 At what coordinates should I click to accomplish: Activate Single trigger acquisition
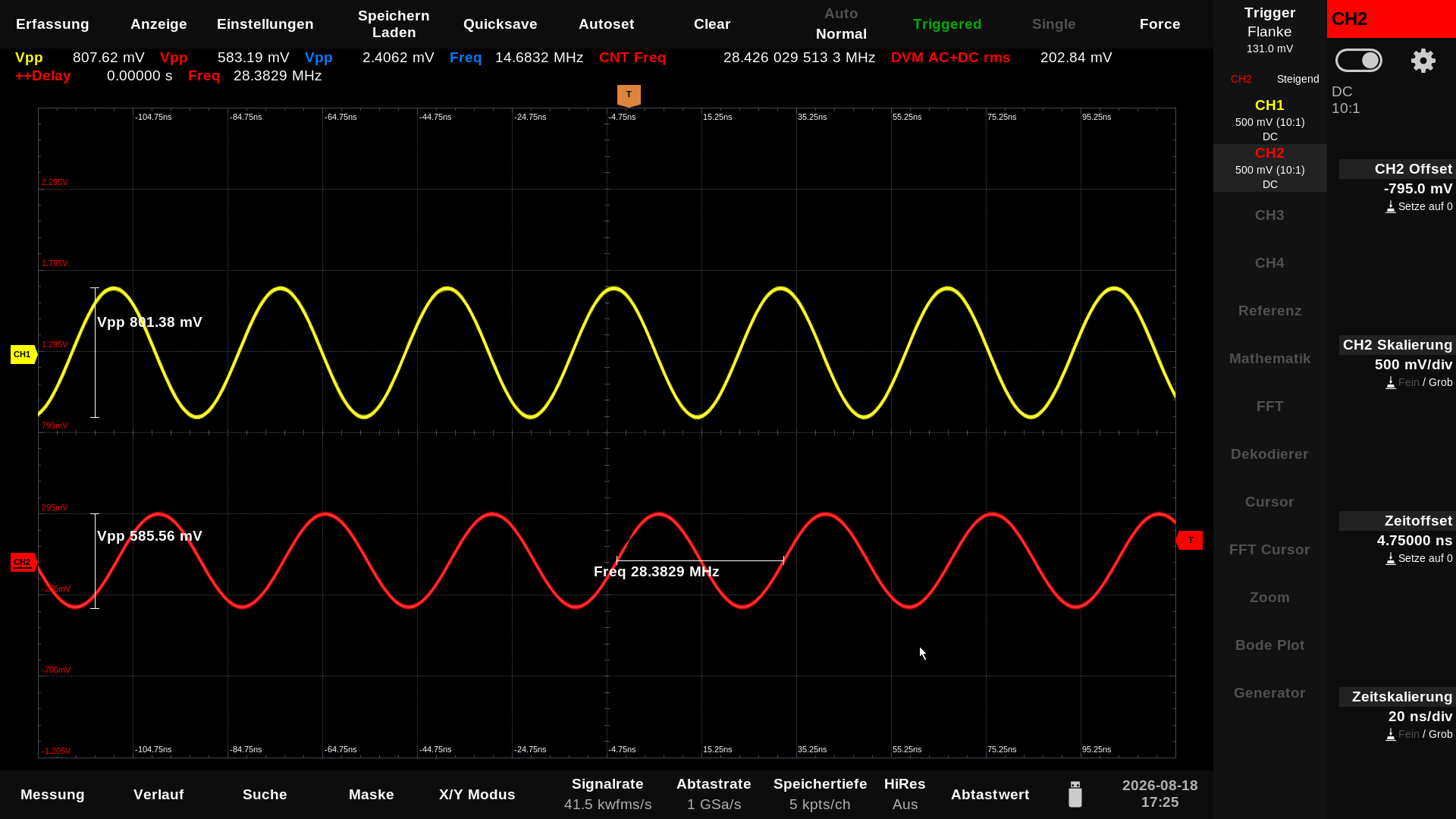1053,24
